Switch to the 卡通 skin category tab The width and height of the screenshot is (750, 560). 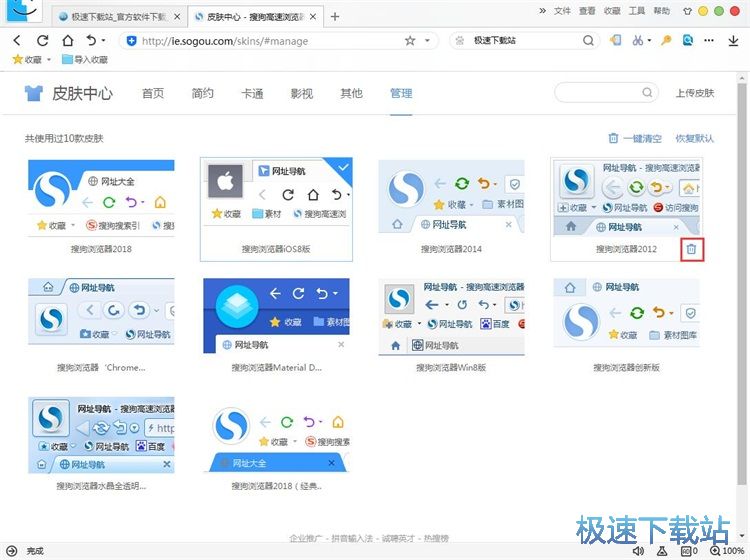(252, 94)
